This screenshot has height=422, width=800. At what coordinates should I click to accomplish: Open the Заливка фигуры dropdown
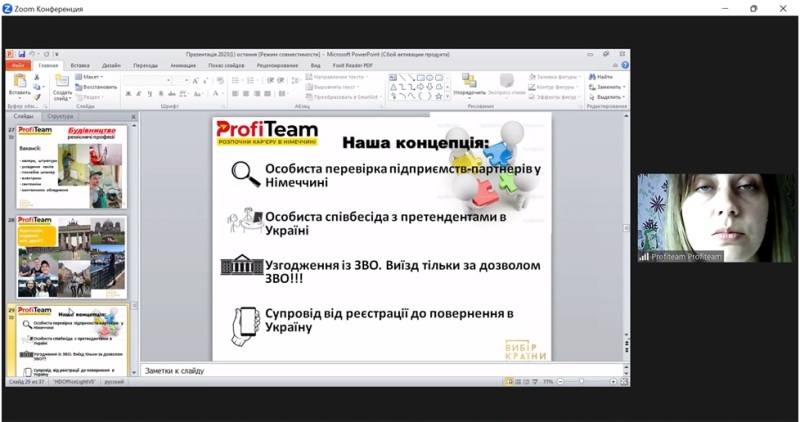[x=555, y=77]
